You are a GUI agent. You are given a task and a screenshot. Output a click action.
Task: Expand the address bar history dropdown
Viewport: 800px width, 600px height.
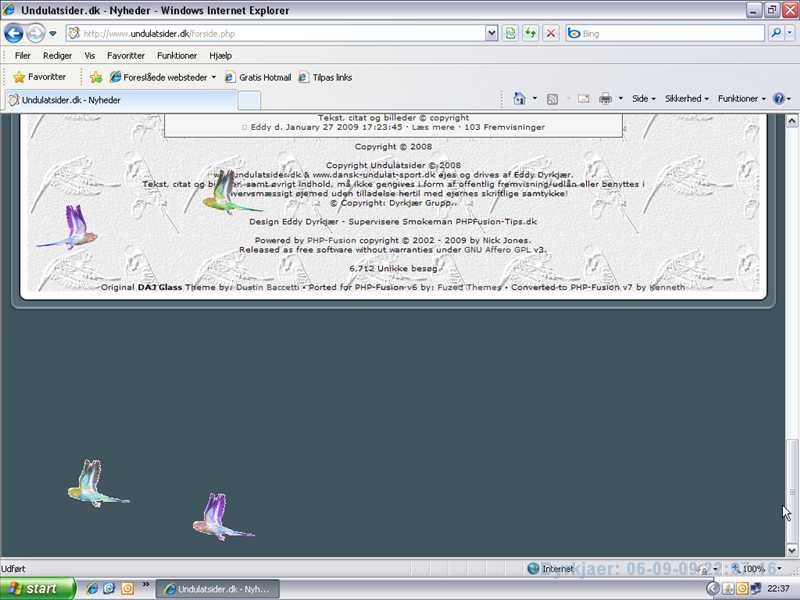coord(491,33)
